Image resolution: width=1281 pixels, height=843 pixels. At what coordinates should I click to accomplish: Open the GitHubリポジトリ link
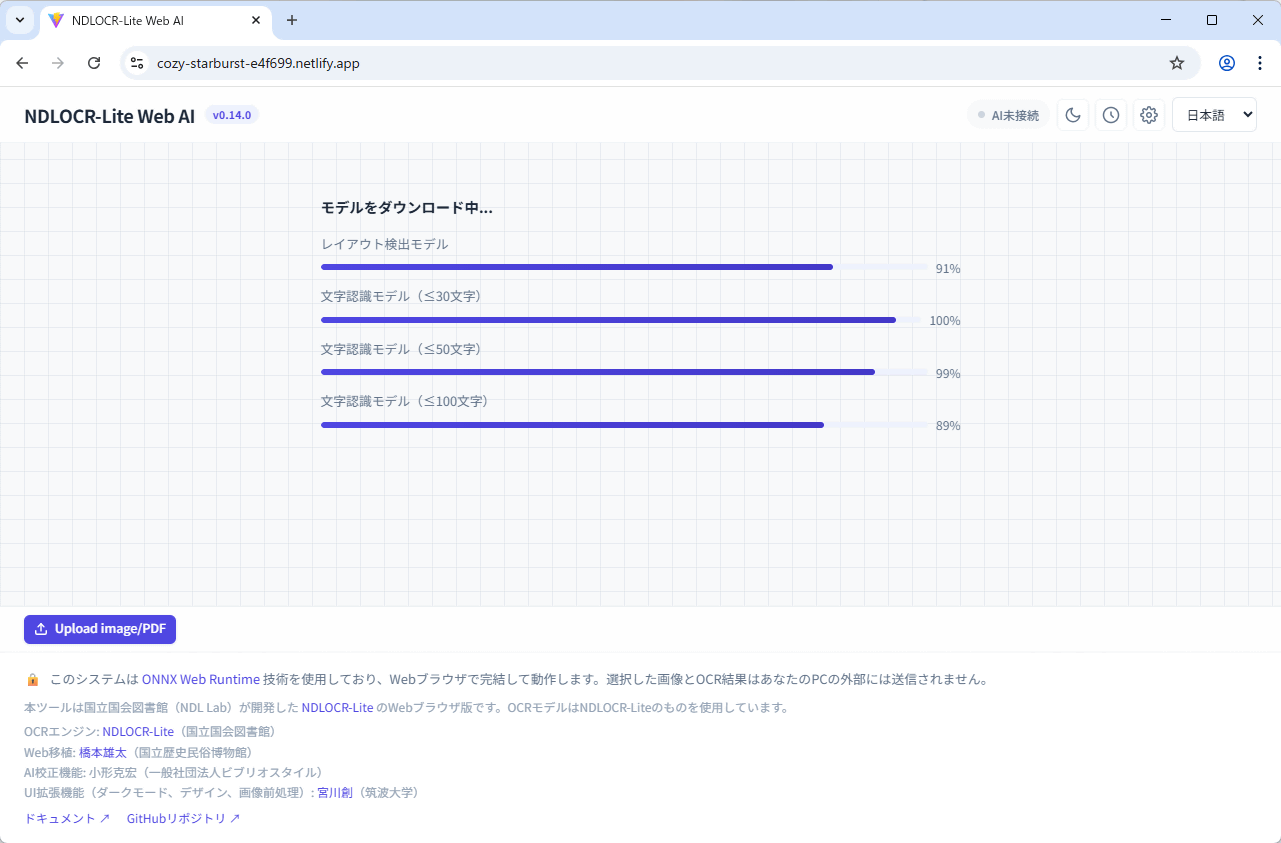[x=183, y=818]
